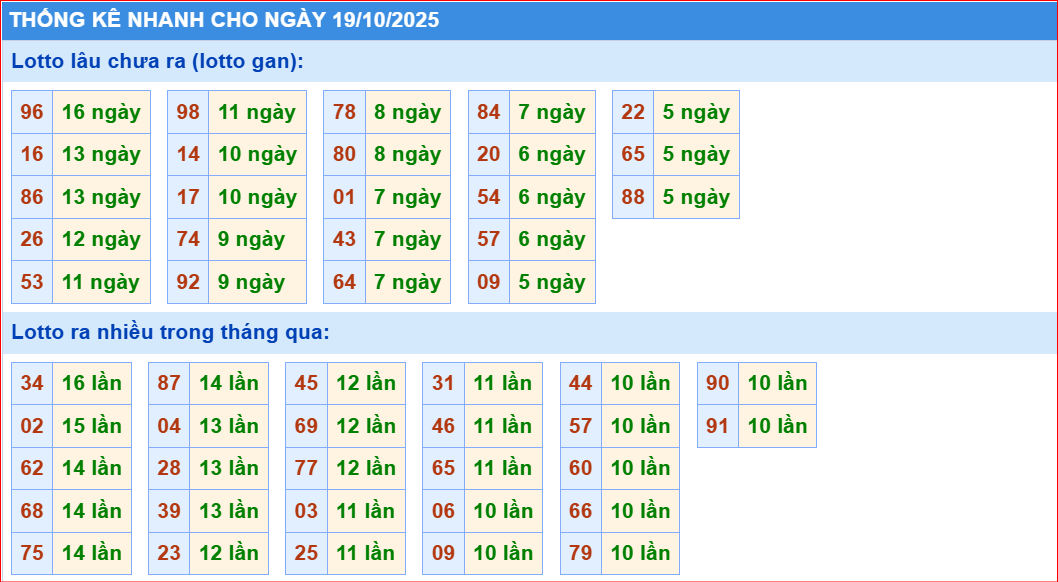Click lotto number 03
The width and height of the screenshot is (1058, 582).
coord(306,511)
